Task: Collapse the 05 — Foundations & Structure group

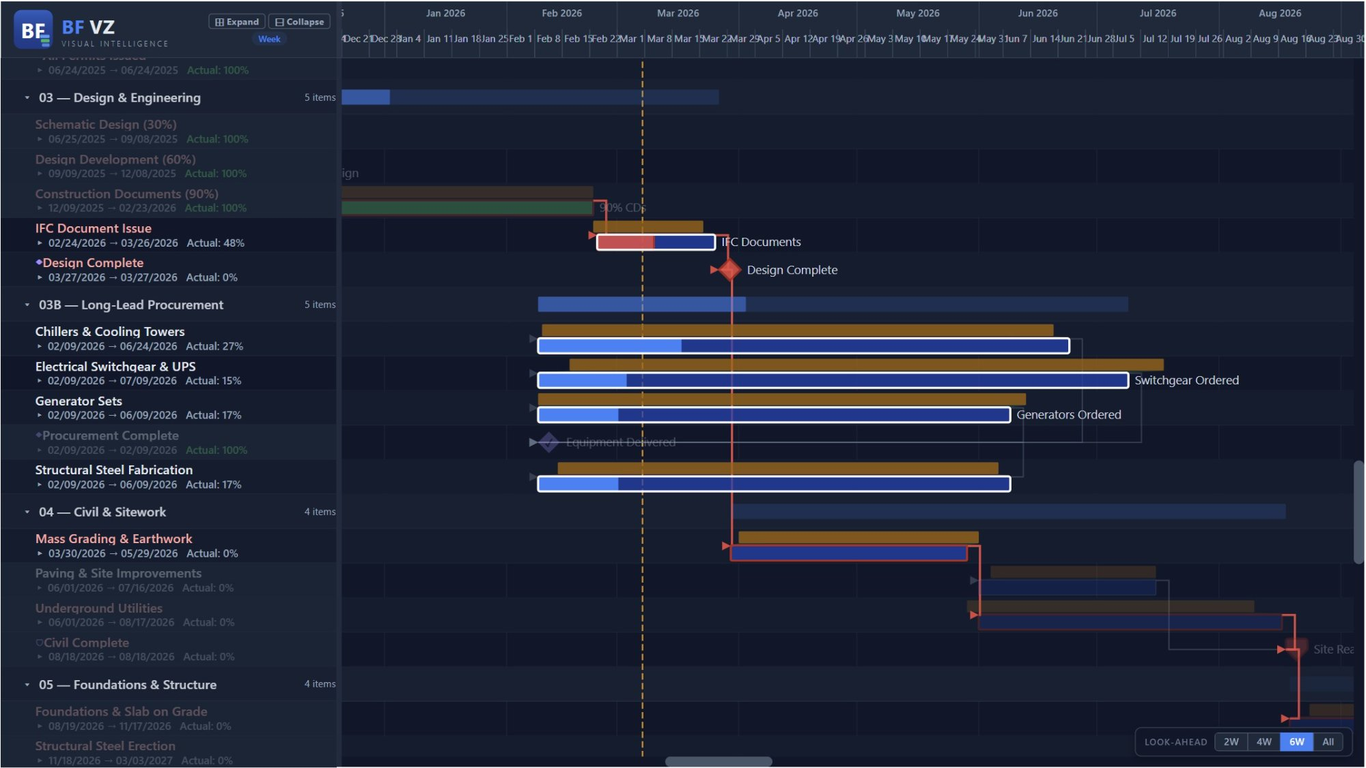Action: tap(27, 684)
